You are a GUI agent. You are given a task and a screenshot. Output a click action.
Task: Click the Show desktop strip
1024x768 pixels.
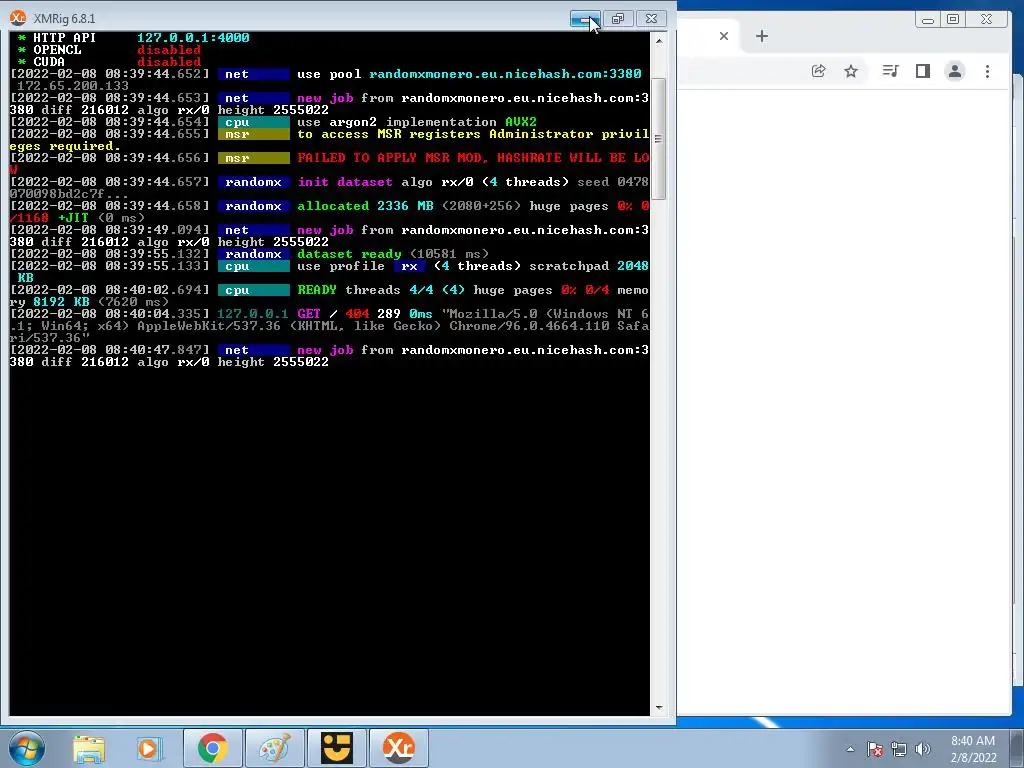pyautogui.click(x=1017, y=748)
